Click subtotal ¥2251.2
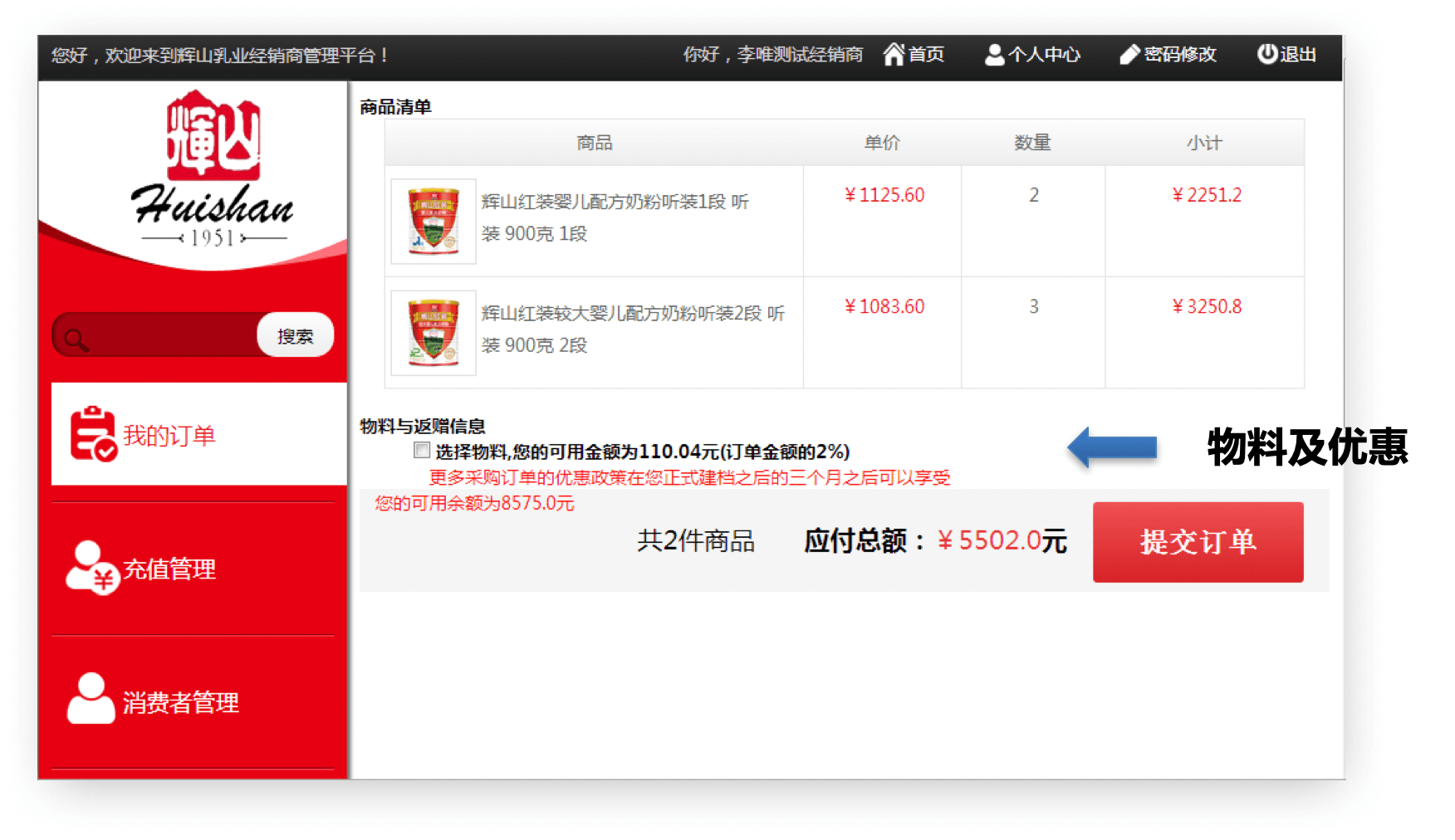 click(1207, 195)
